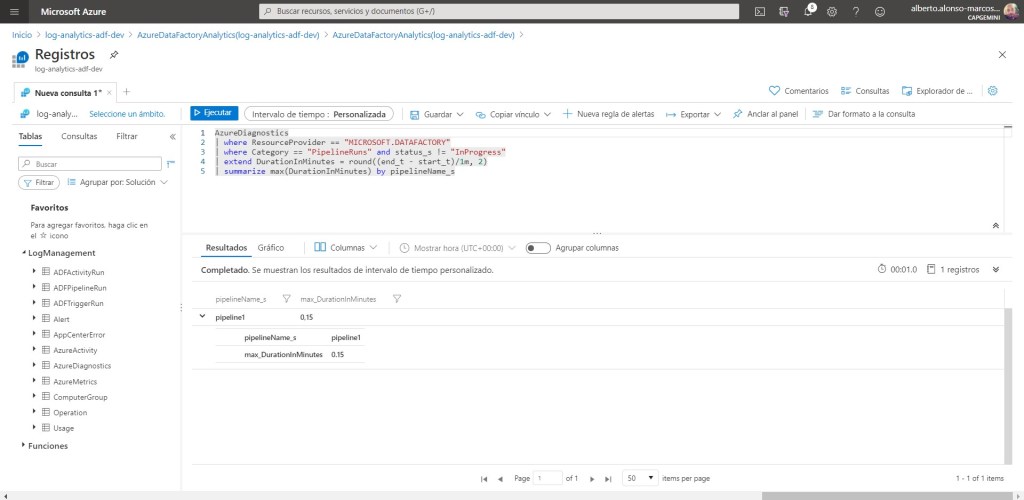Open the portal settings gear icon
The width and height of the screenshot is (1024, 500).
click(x=830, y=11)
